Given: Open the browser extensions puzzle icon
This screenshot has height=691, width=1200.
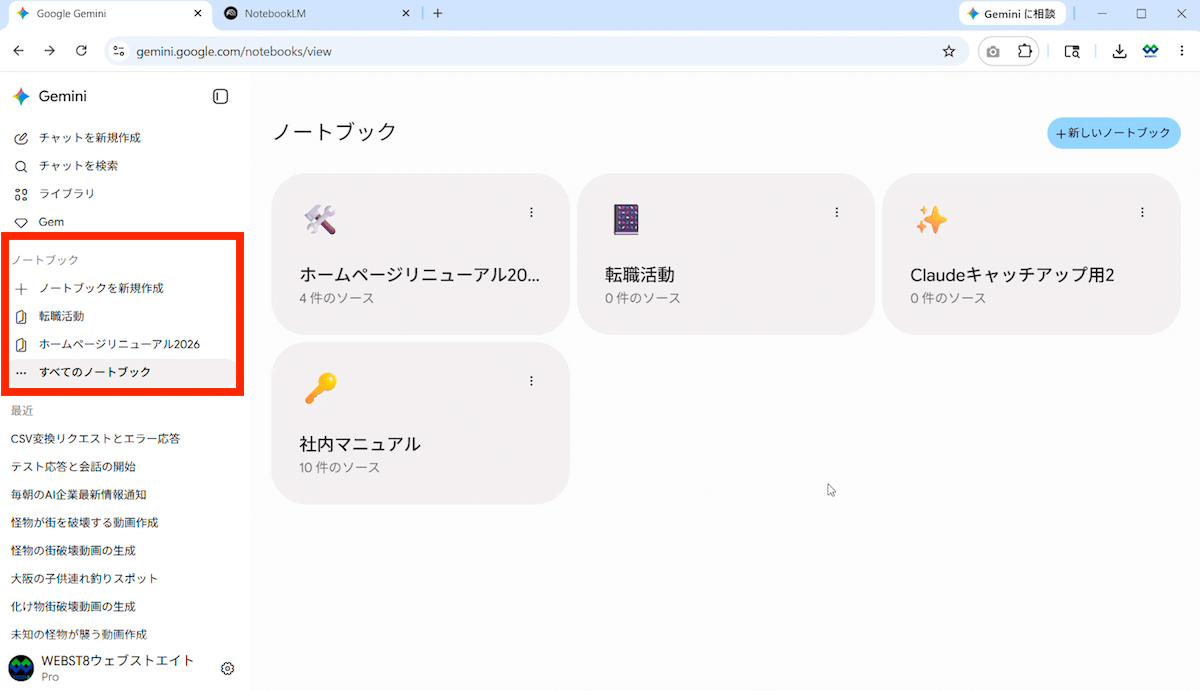Looking at the screenshot, I should (1025, 51).
